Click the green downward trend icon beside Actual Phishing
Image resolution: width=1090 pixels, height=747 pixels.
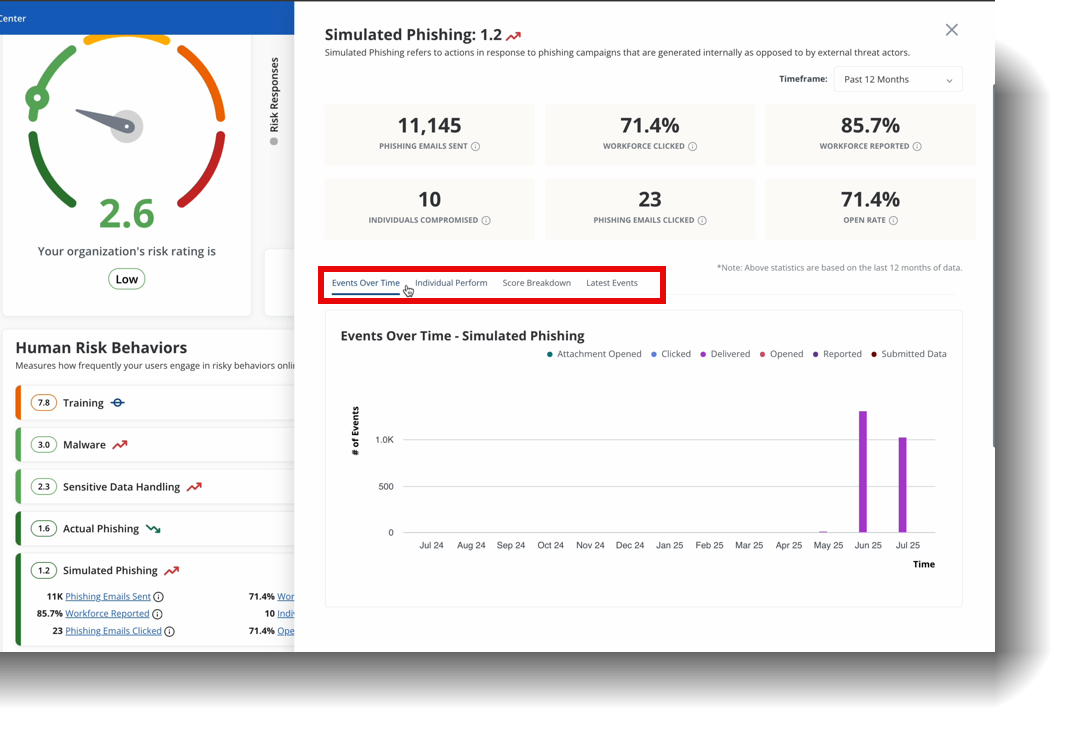tap(153, 529)
